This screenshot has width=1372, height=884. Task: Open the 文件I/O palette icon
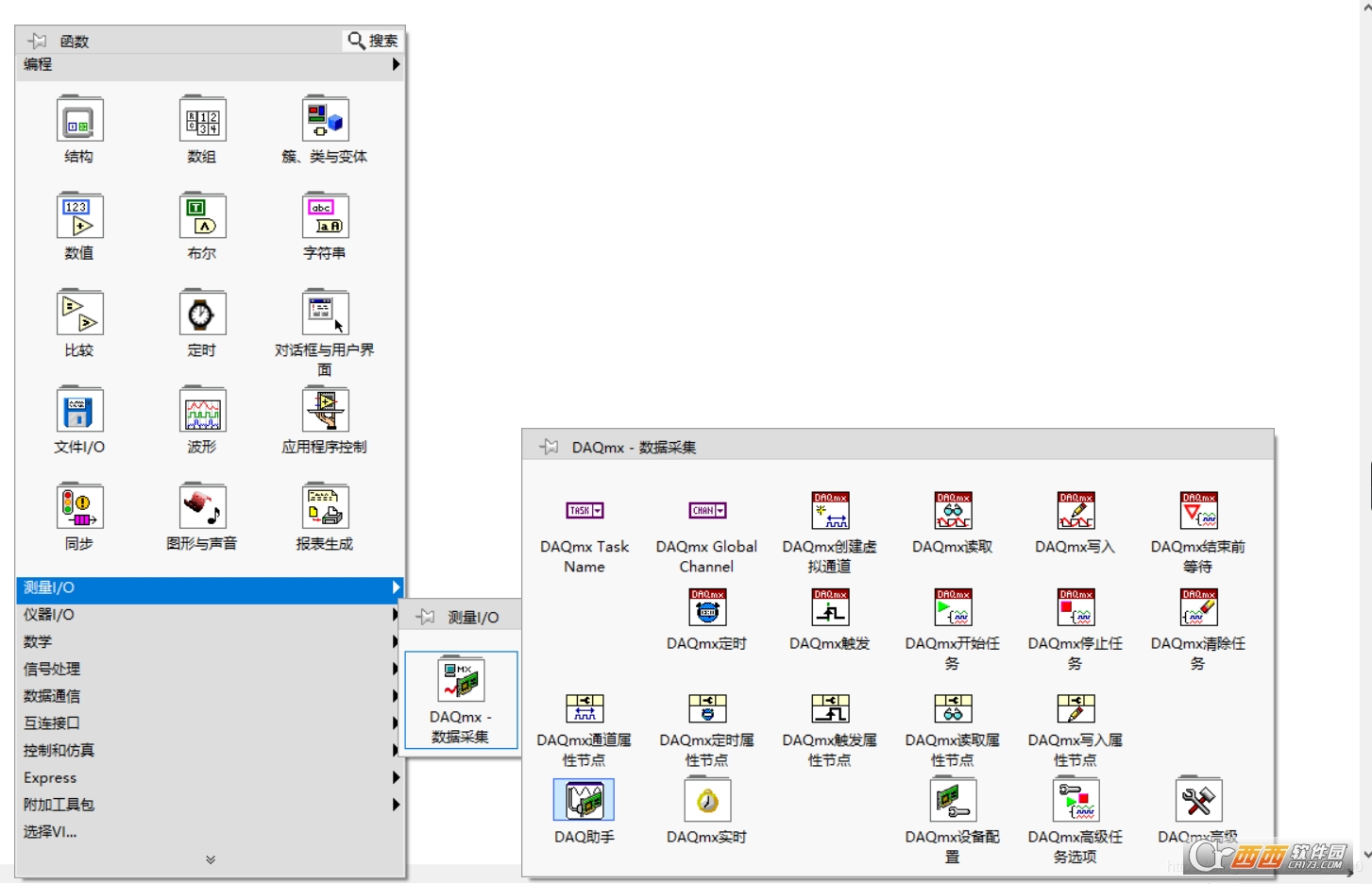point(80,410)
